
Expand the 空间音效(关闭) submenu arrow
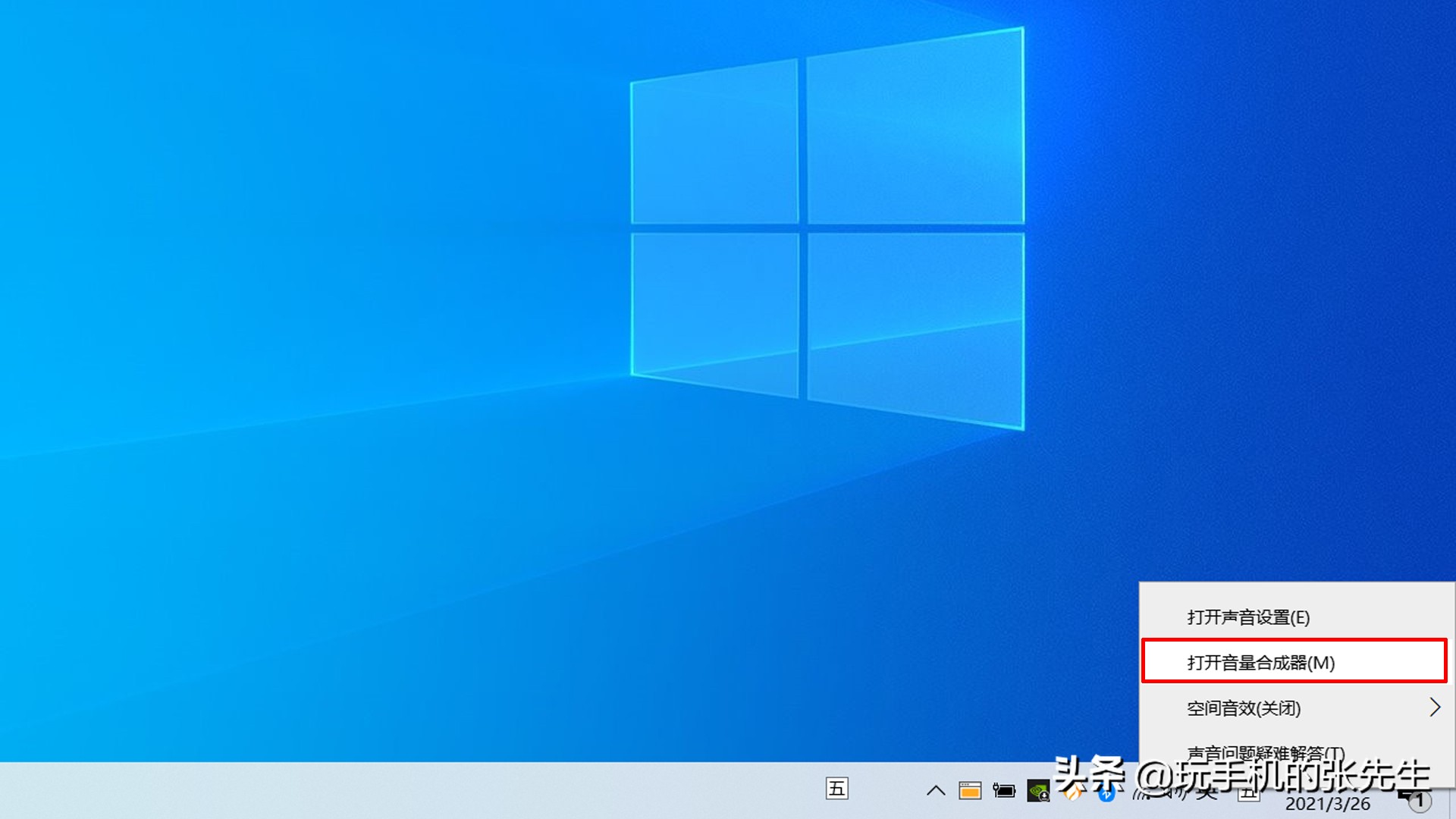pos(1434,708)
